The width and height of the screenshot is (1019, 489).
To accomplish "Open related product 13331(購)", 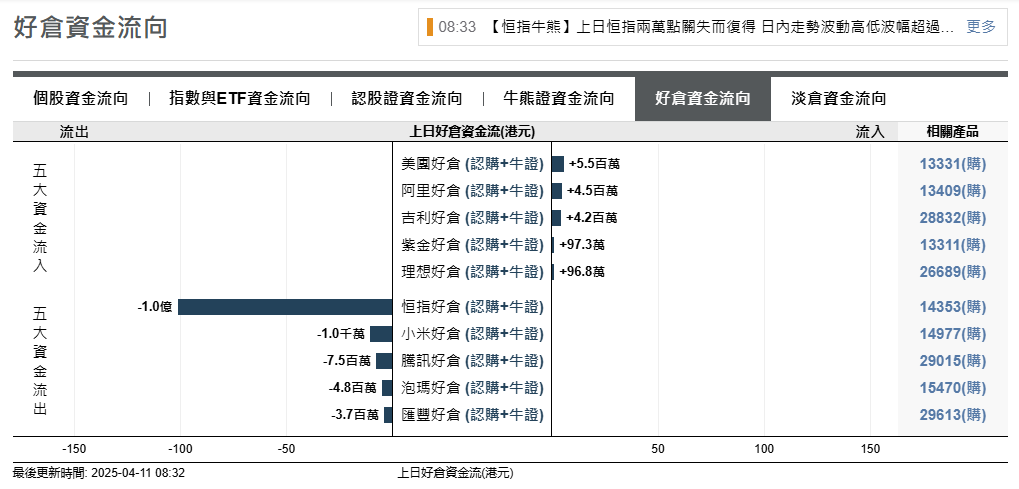I will tap(952, 164).
